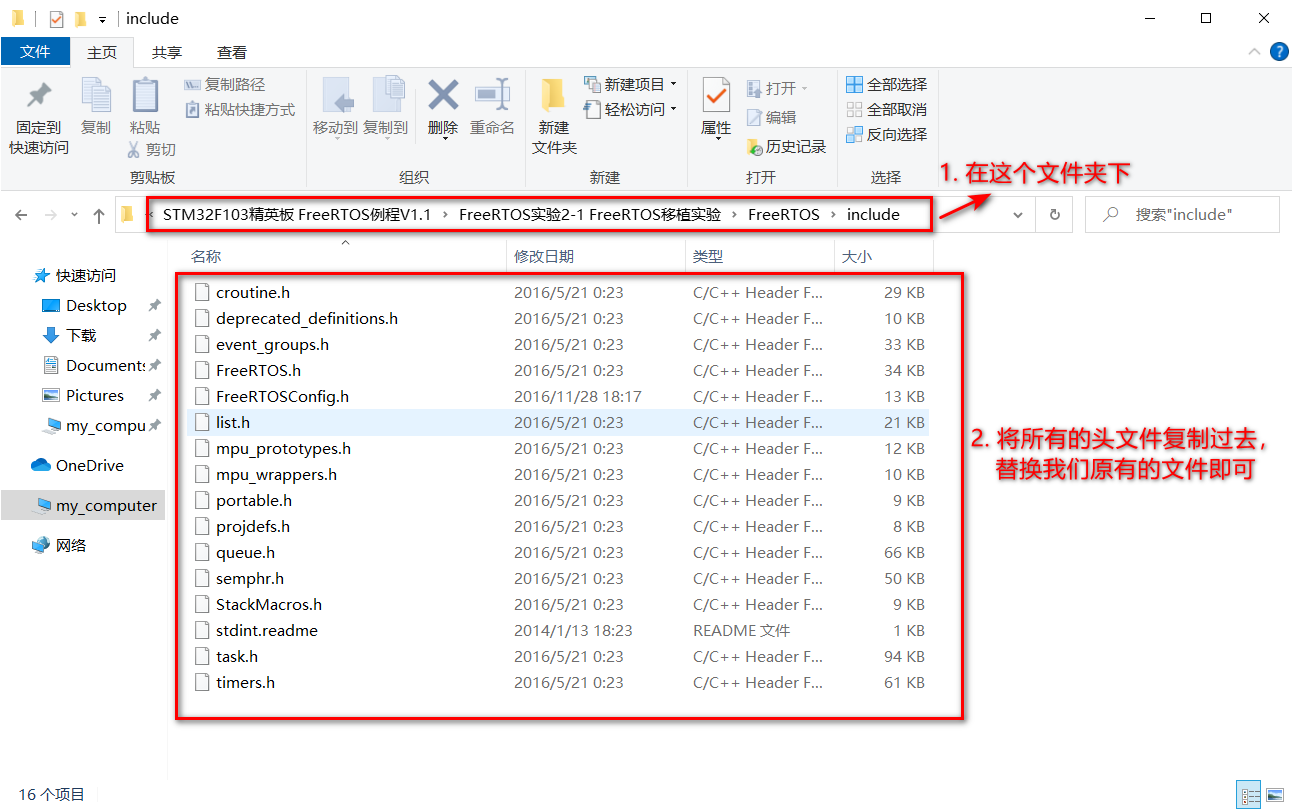Sort by Size (大小) column header
Image resolution: width=1293 pixels, height=810 pixels.
[883, 257]
